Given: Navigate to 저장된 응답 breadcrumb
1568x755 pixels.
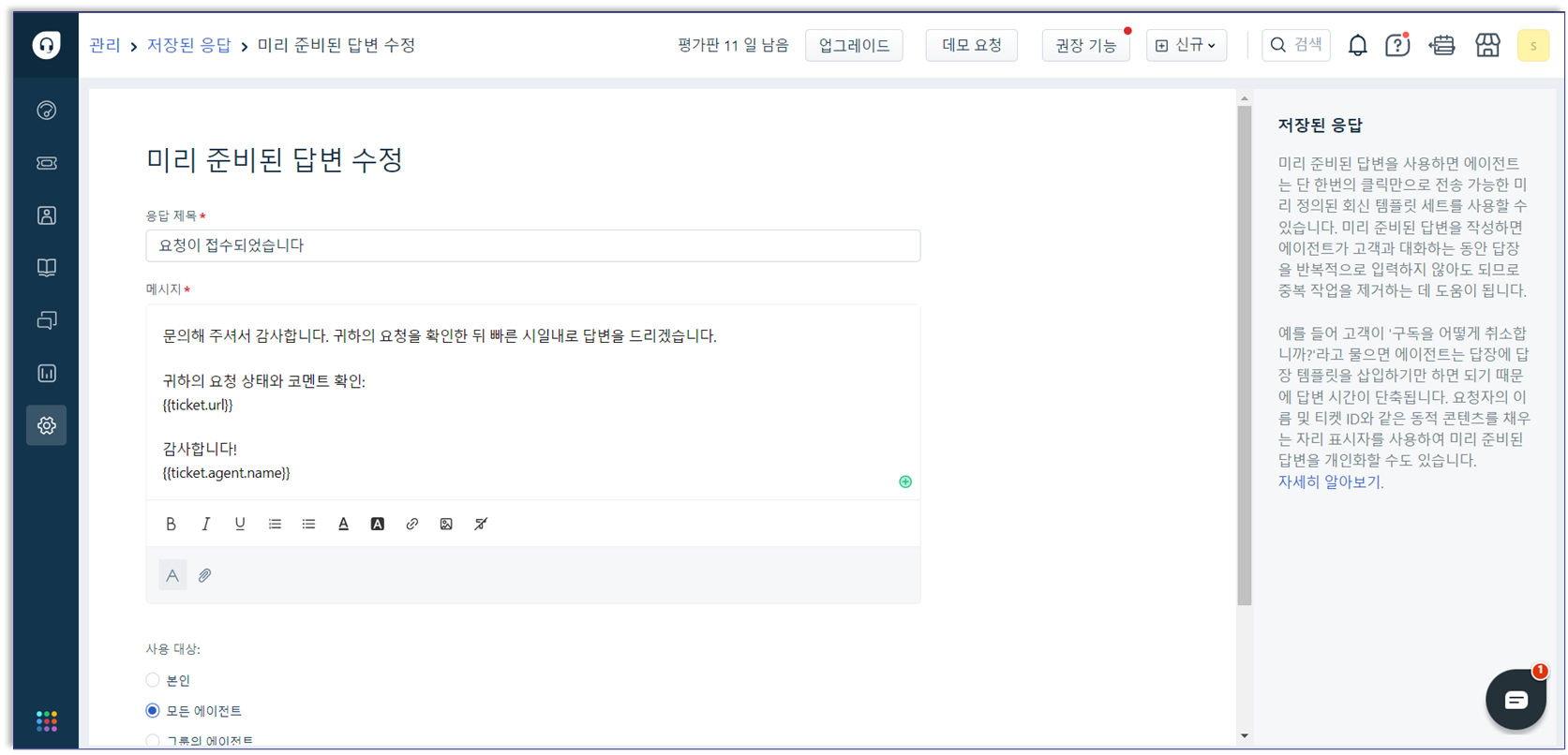Looking at the screenshot, I should point(188,45).
